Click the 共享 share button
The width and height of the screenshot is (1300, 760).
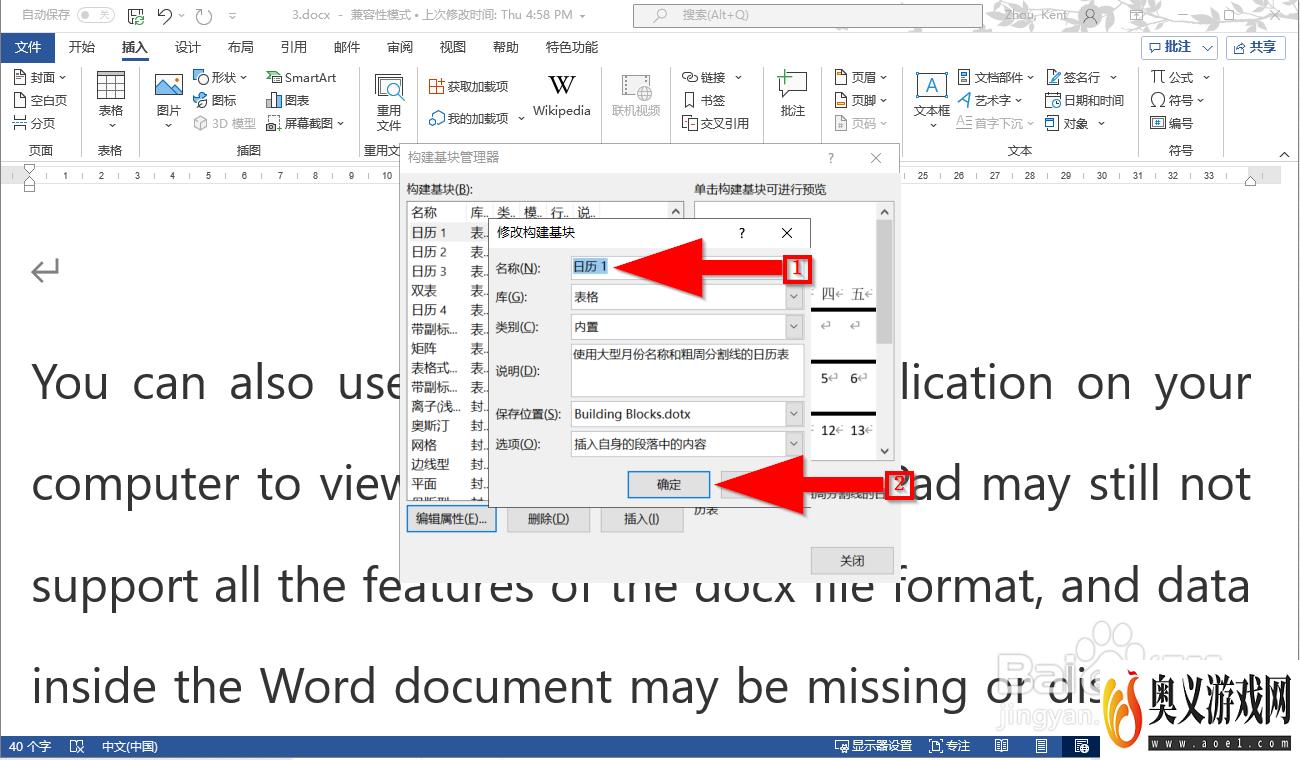pyautogui.click(x=1255, y=47)
